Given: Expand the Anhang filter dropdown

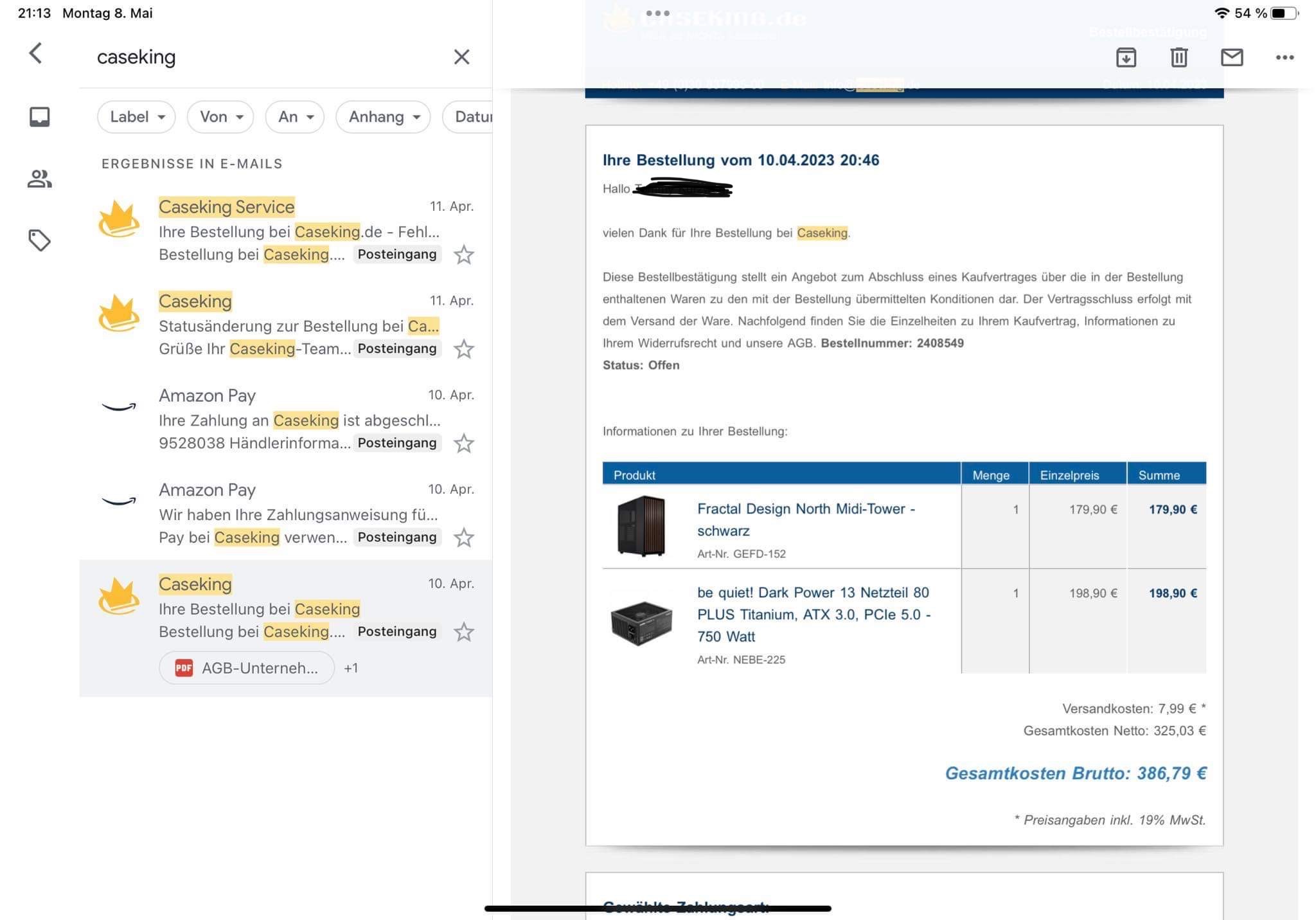Looking at the screenshot, I should click(383, 117).
